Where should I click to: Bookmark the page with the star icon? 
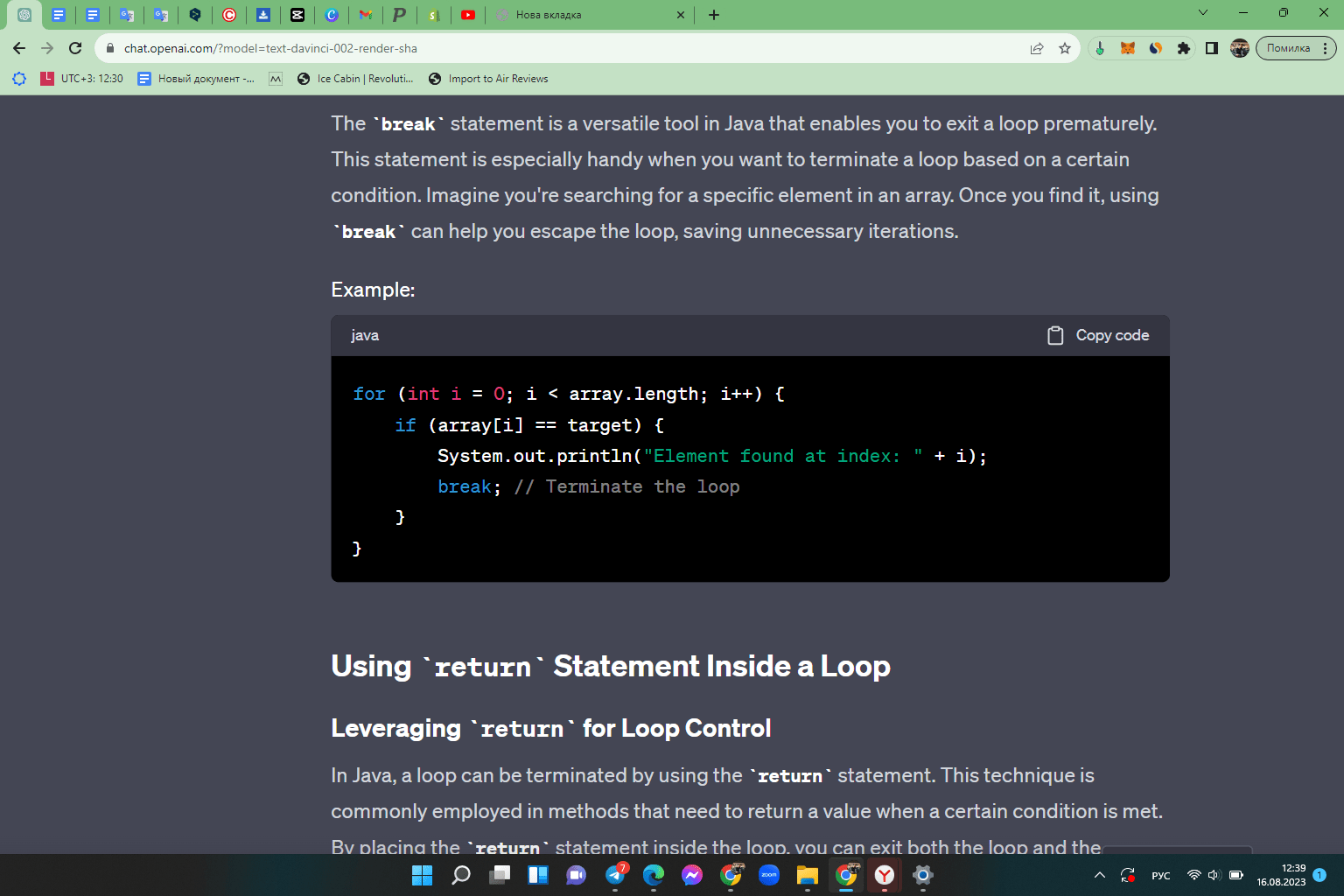(1065, 48)
